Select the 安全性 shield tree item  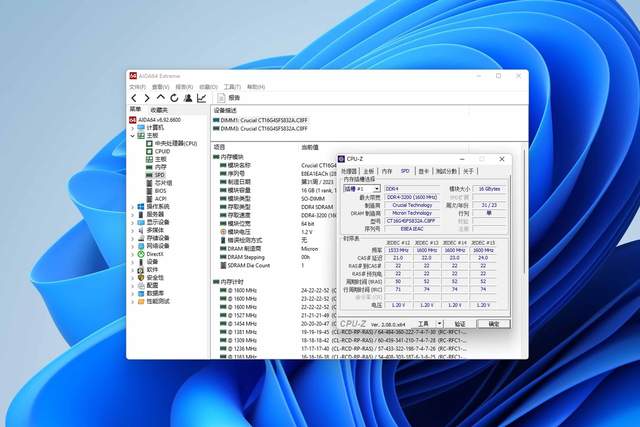[x=155, y=278]
